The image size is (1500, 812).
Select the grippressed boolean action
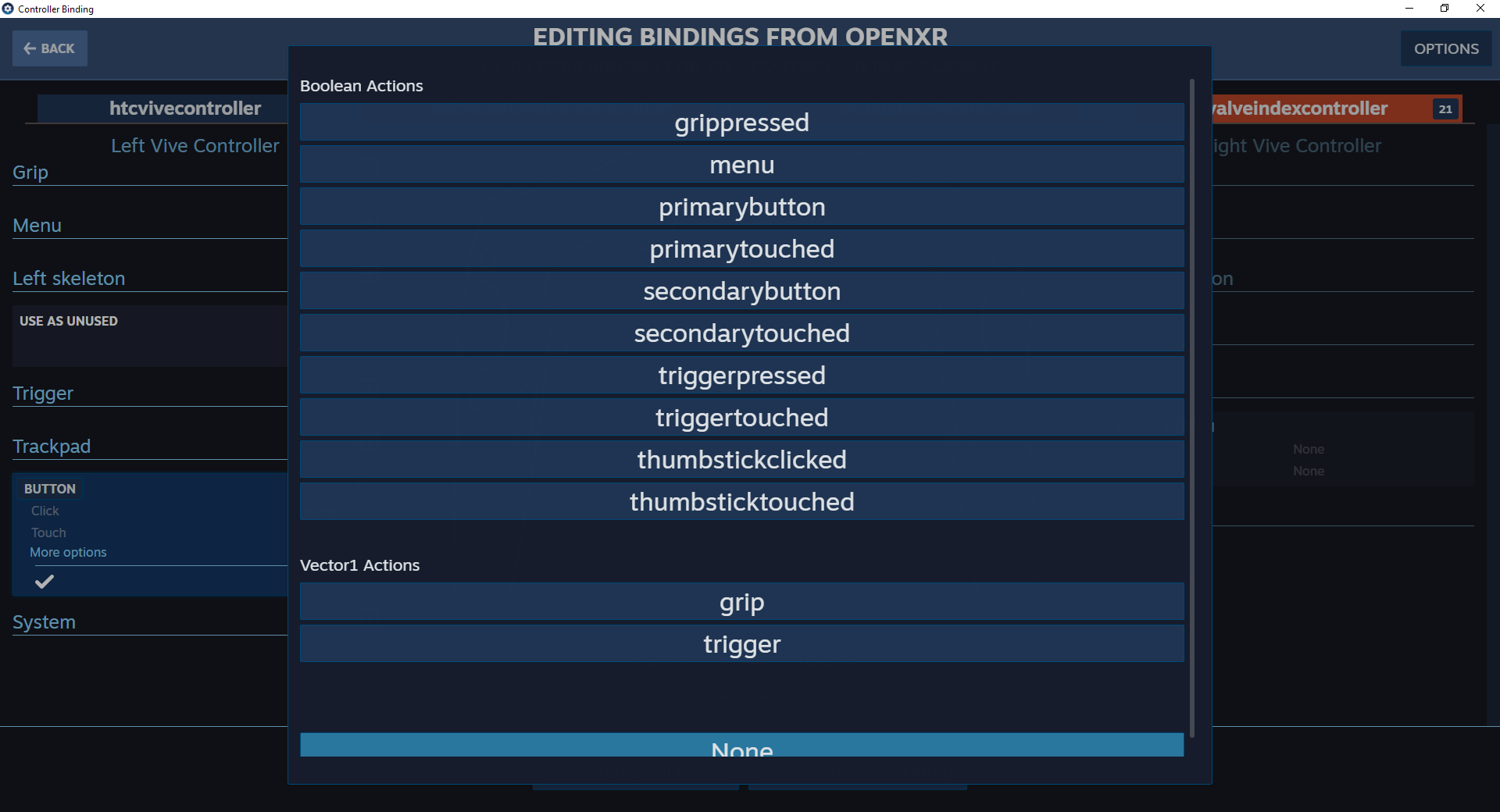coord(741,123)
